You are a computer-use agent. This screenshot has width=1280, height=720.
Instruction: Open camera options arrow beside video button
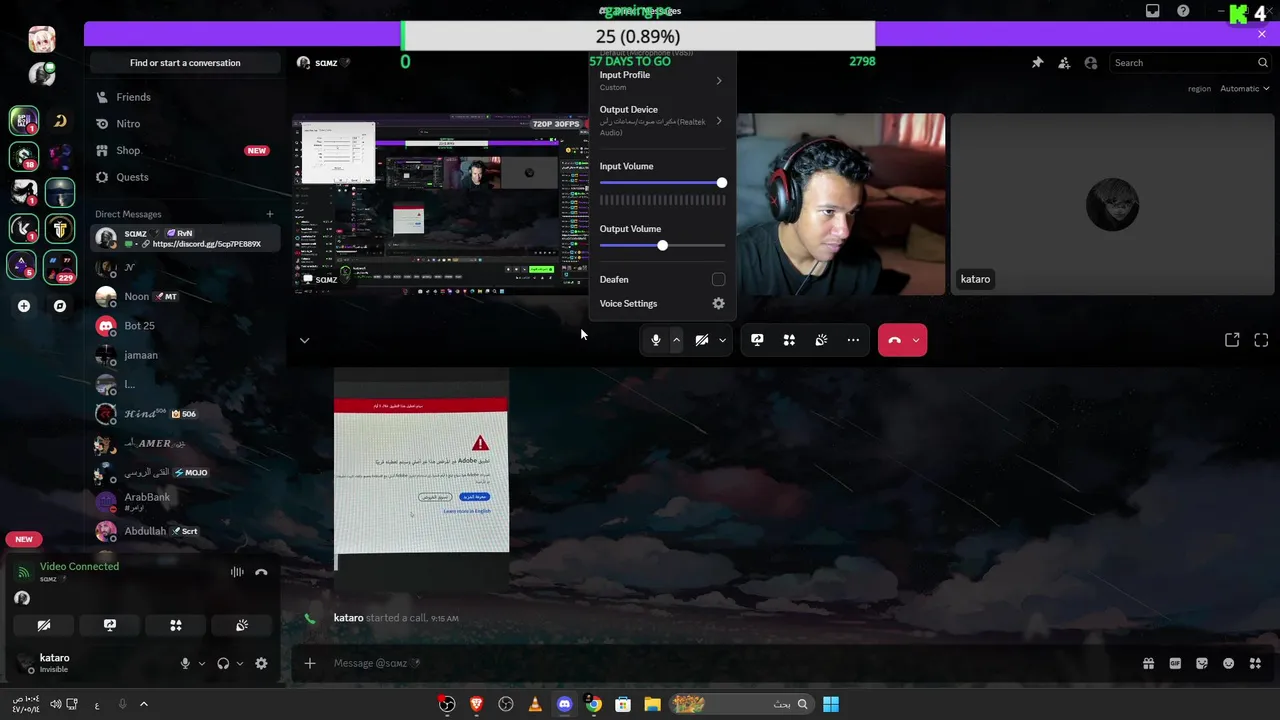tap(722, 340)
